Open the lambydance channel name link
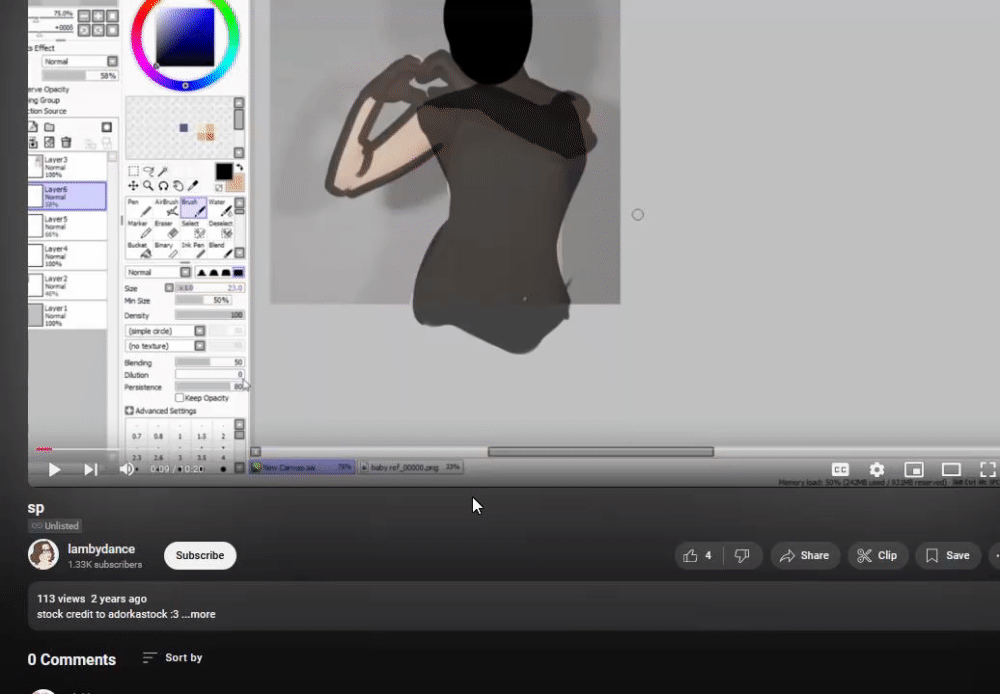This screenshot has width=1000, height=694. [x=101, y=549]
